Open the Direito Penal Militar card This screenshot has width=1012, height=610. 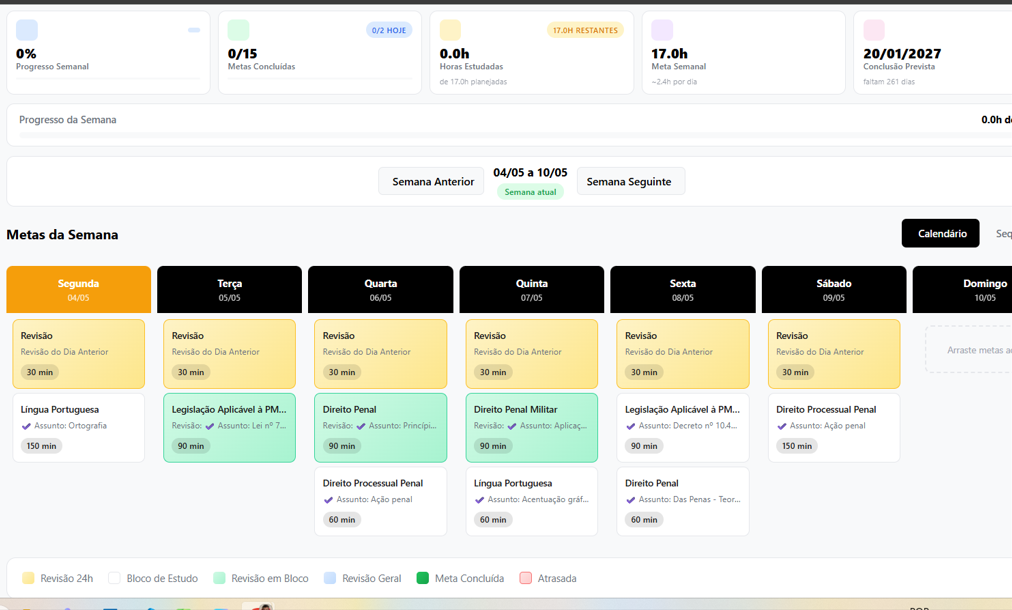(x=532, y=427)
